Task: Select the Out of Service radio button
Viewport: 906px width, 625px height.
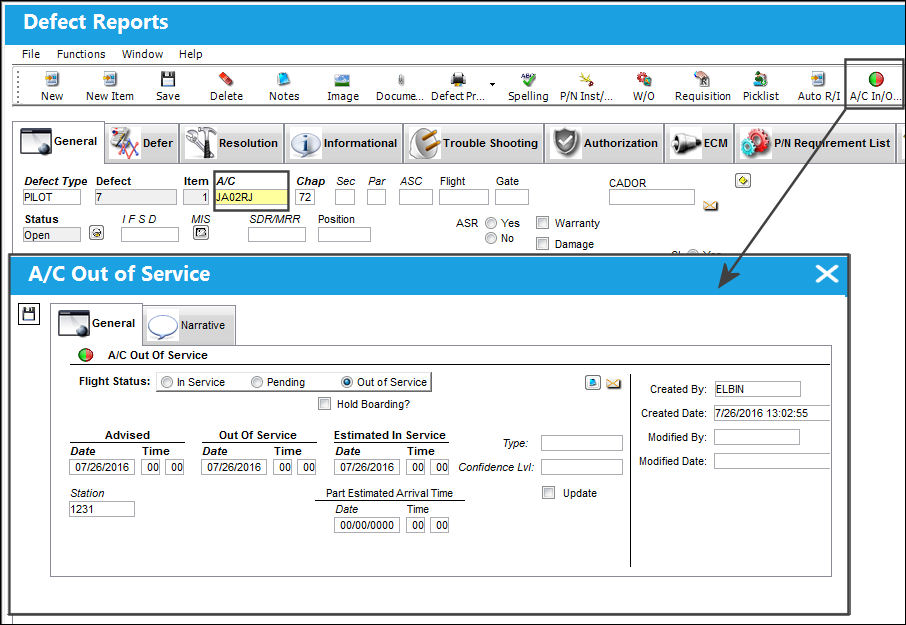Action: tap(347, 382)
